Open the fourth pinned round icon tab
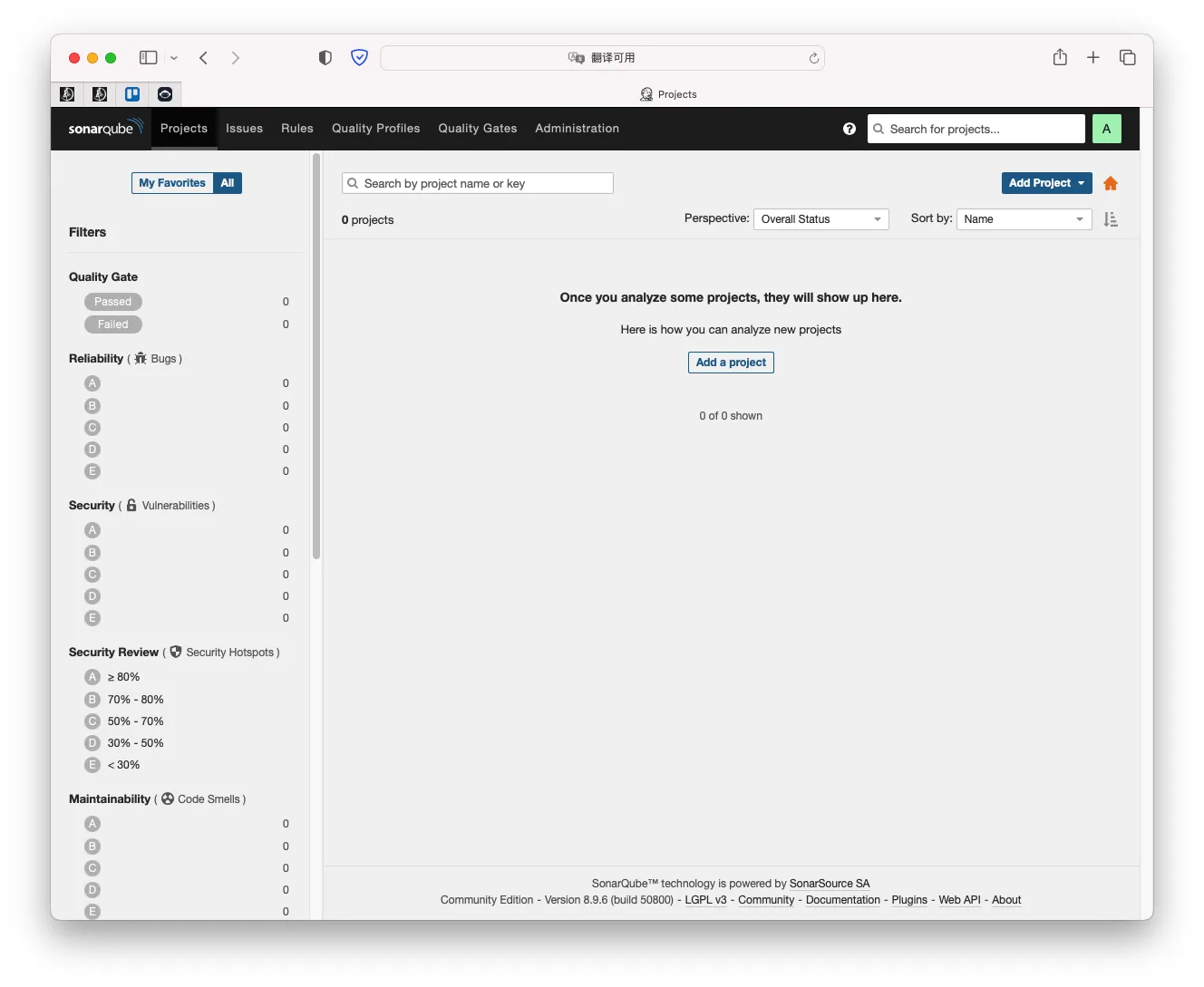 (165, 94)
